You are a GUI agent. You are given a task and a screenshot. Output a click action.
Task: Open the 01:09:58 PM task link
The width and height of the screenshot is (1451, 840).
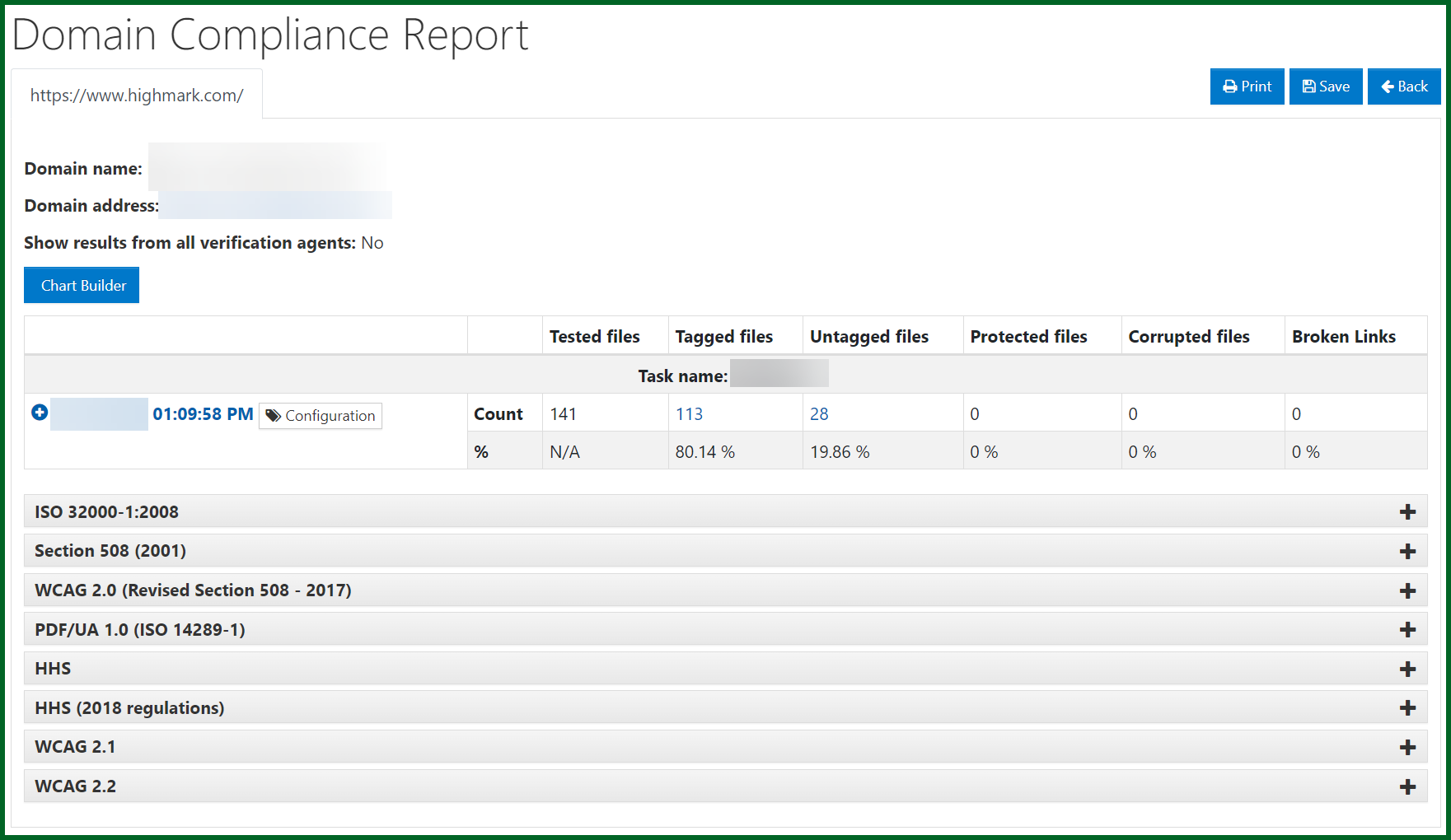click(x=203, y=414)
